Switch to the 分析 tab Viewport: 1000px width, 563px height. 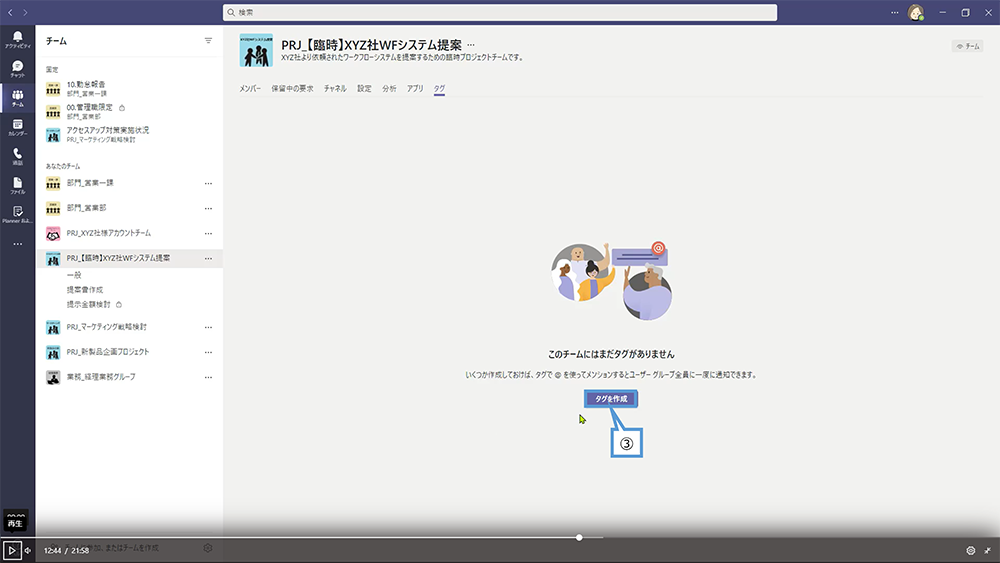coord(389,89)
